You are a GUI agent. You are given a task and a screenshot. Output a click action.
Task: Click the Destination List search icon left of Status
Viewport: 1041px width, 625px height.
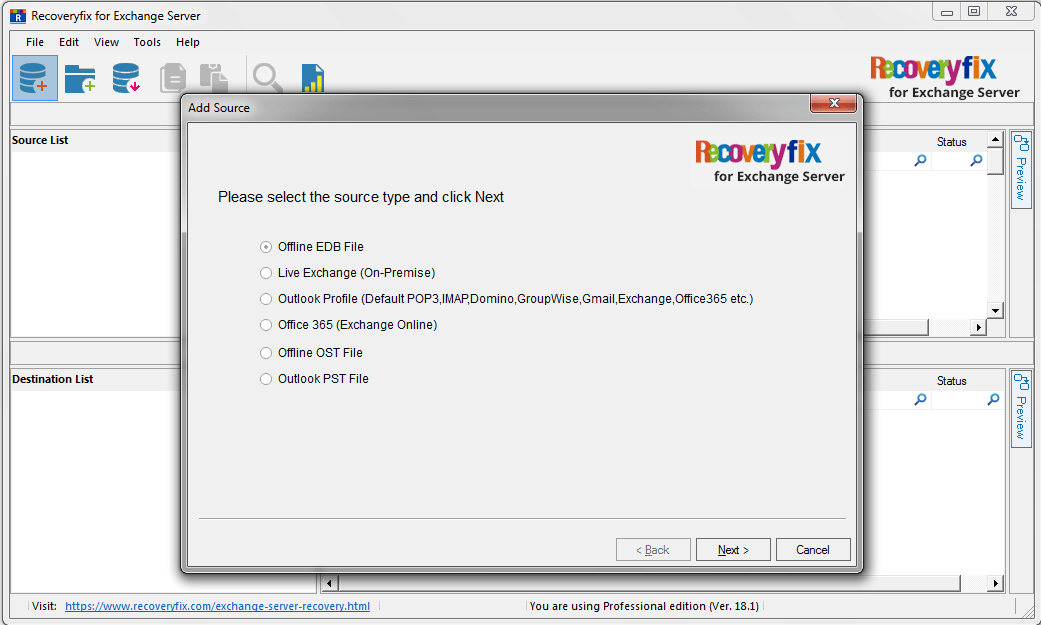tap(920, 399)
